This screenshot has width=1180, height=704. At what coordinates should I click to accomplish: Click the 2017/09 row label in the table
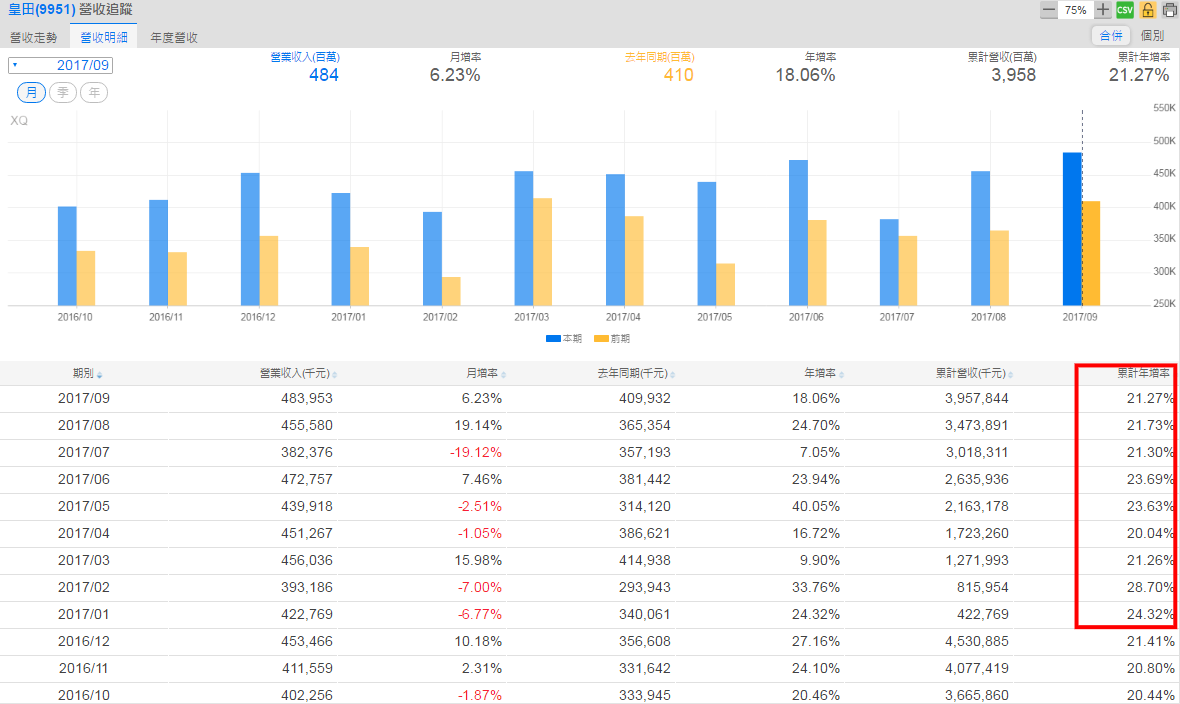coord(84,398)
